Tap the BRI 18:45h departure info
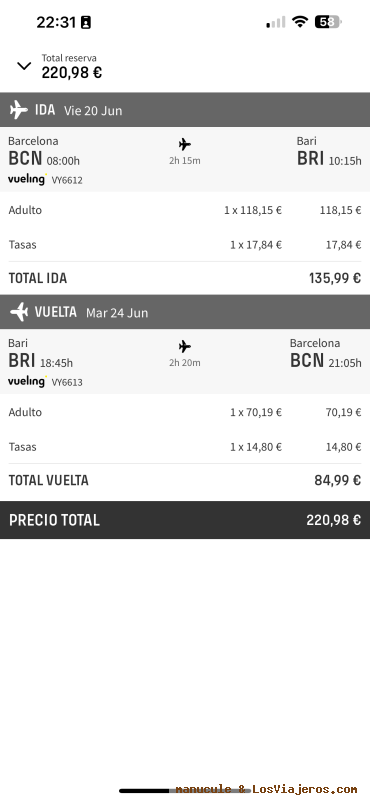Screen dimensions: 370x800 coord(40,361)
